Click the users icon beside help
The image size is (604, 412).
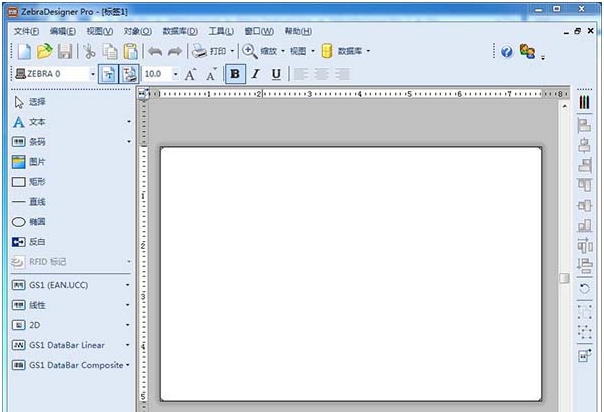click(527, 51)
